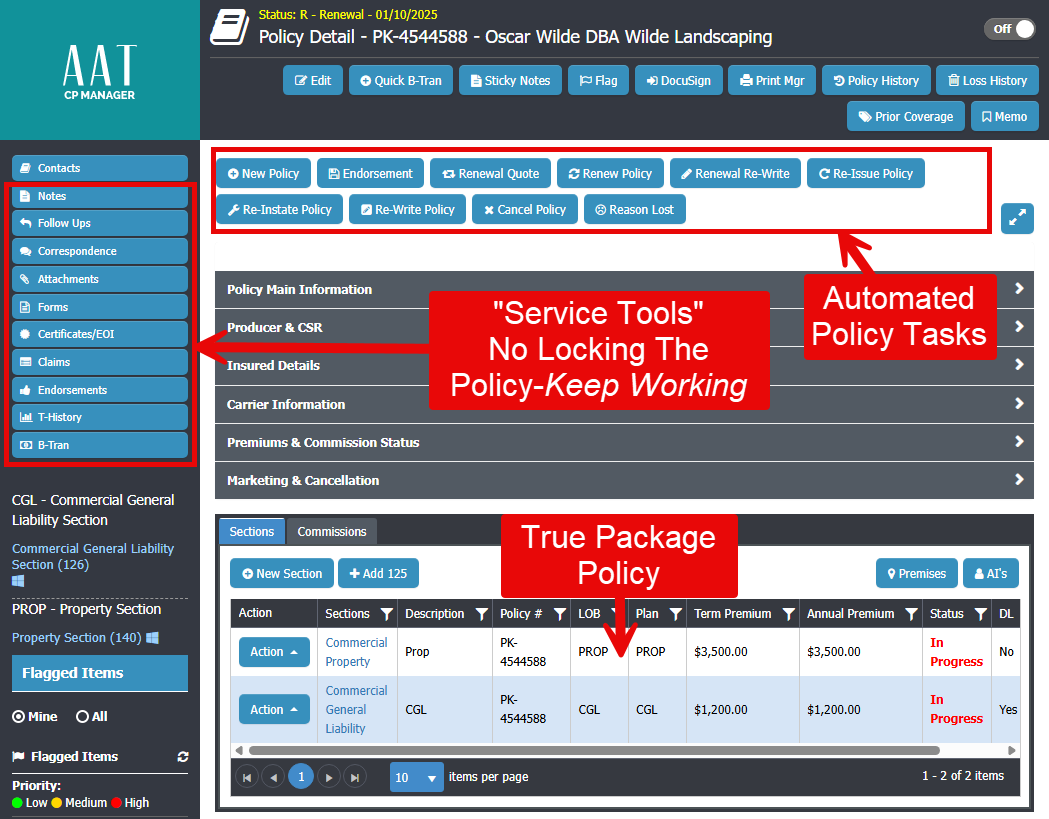Image resolution: width=1049 pixels, height=819 pixels.
Task: Click the Renew Policy button
Action: tap(610, 174)
